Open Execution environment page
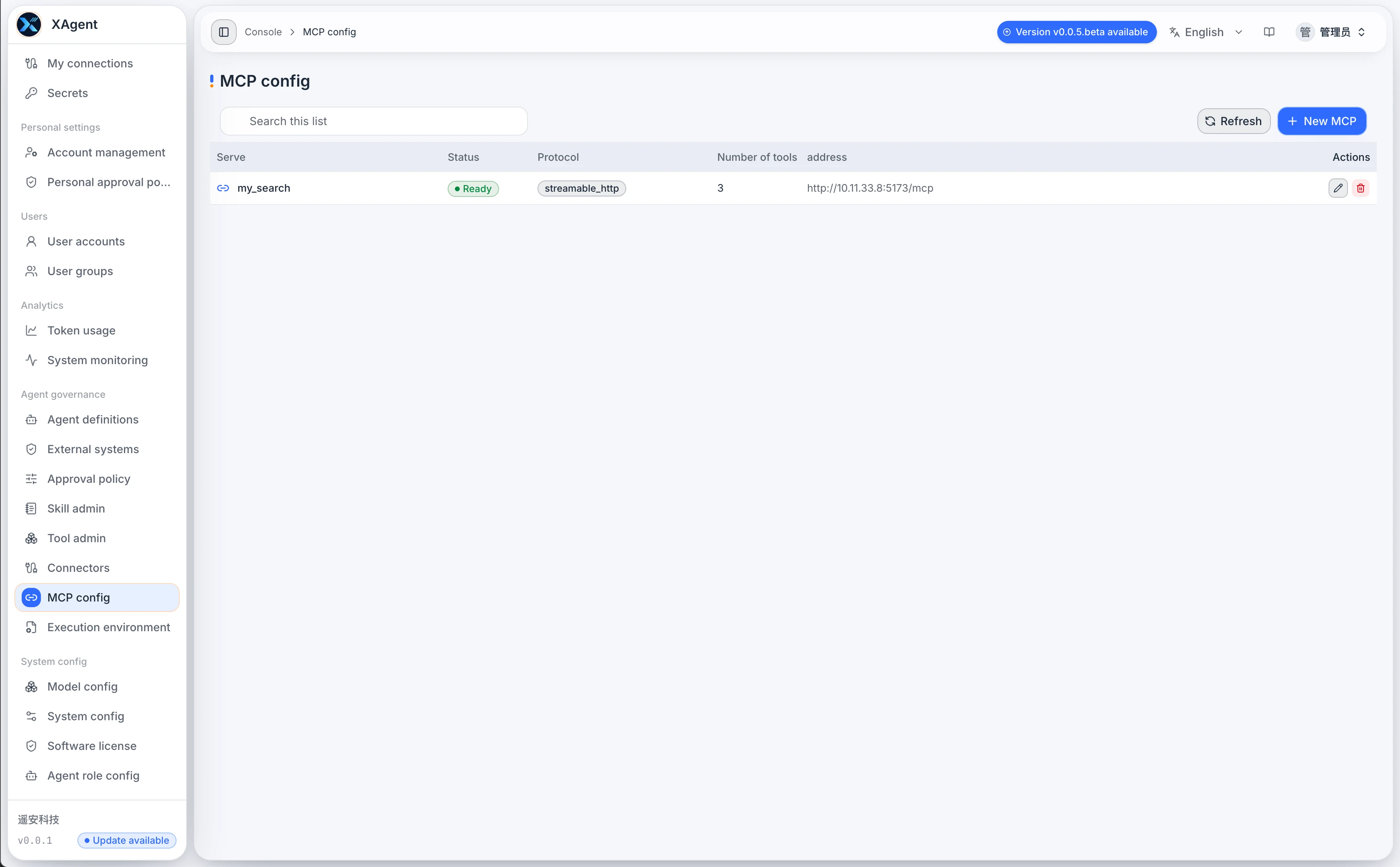The height and width of the screenshot is (867, 1400). coord(97,627)
